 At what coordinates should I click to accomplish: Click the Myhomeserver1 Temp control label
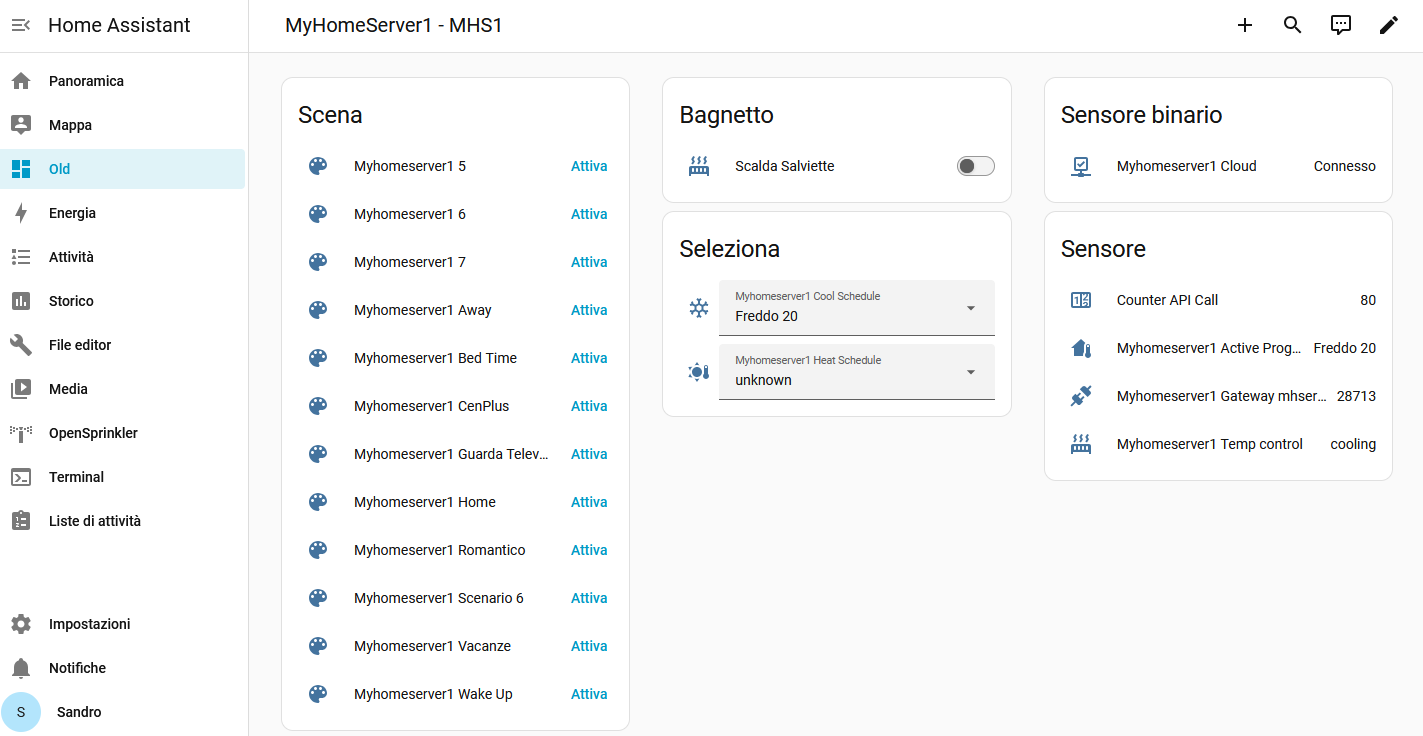point(1210,444)
